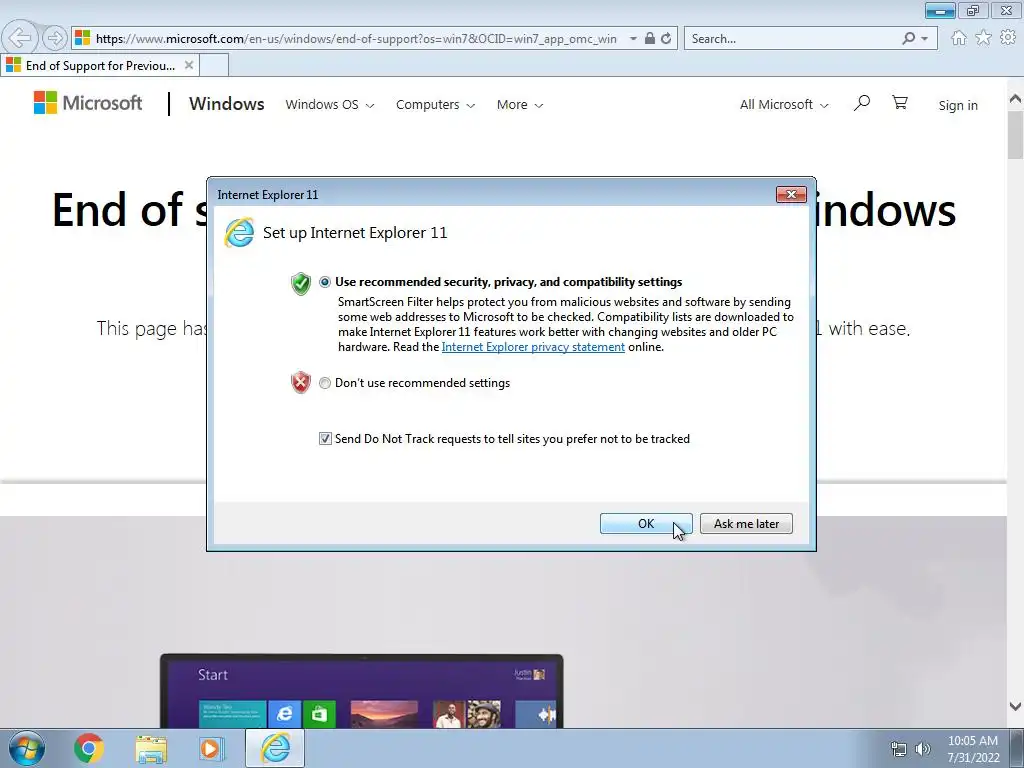
Task: Open Internet Explorer privacy statement link
Action: pyautogui.click(x=533, y=347)
